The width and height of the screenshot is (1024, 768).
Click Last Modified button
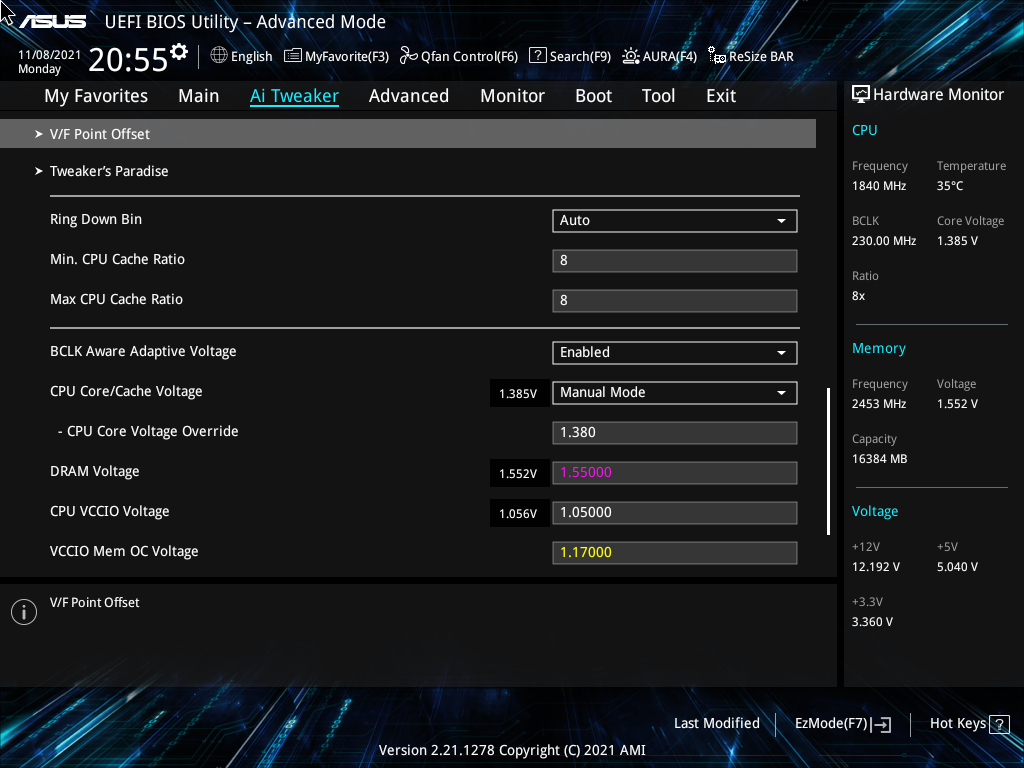pos(716,724)
